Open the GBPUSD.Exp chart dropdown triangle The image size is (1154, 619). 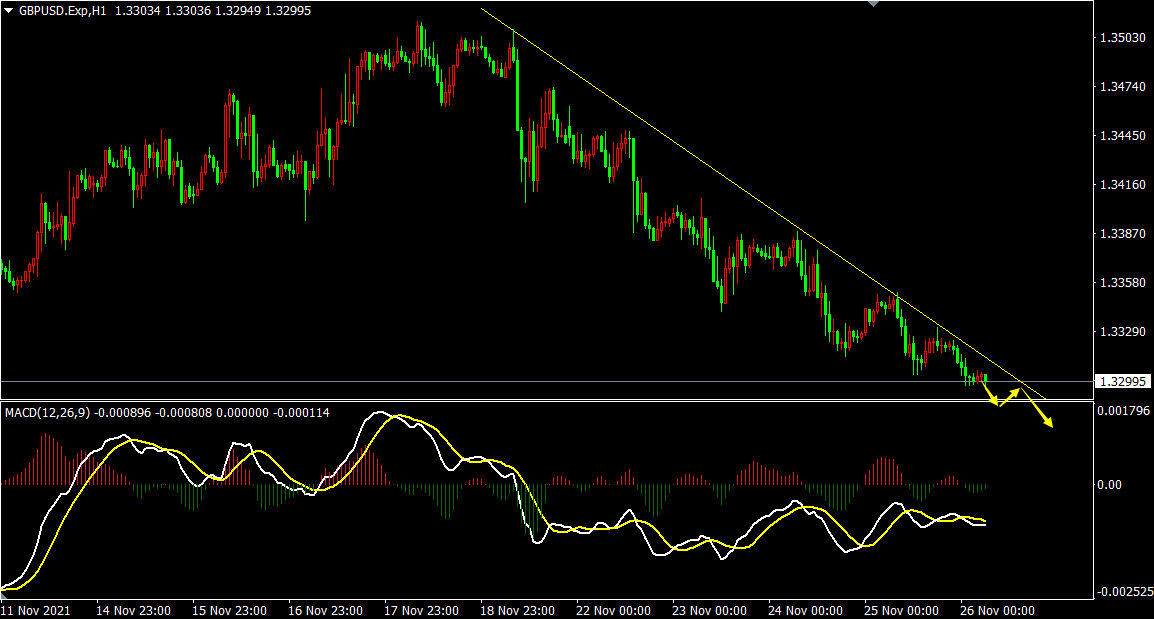click(9, 10)
